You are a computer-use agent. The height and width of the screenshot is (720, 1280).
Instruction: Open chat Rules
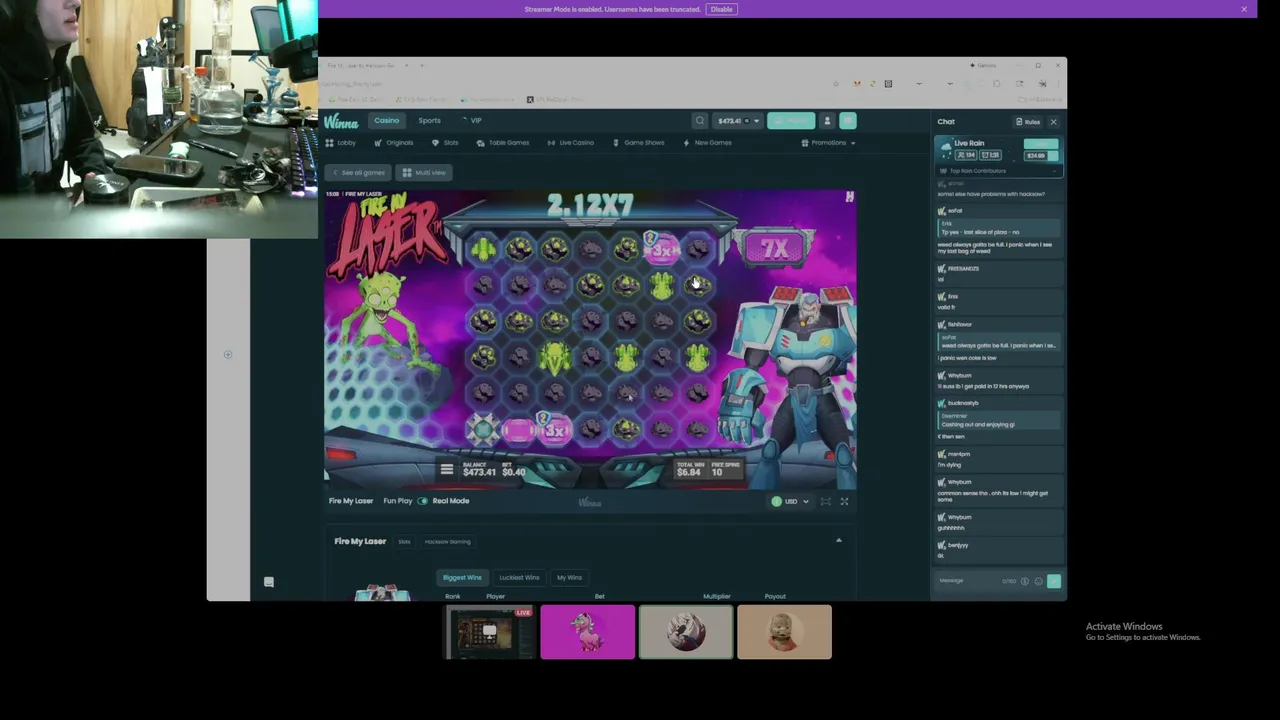click(x=1028, y=122)
